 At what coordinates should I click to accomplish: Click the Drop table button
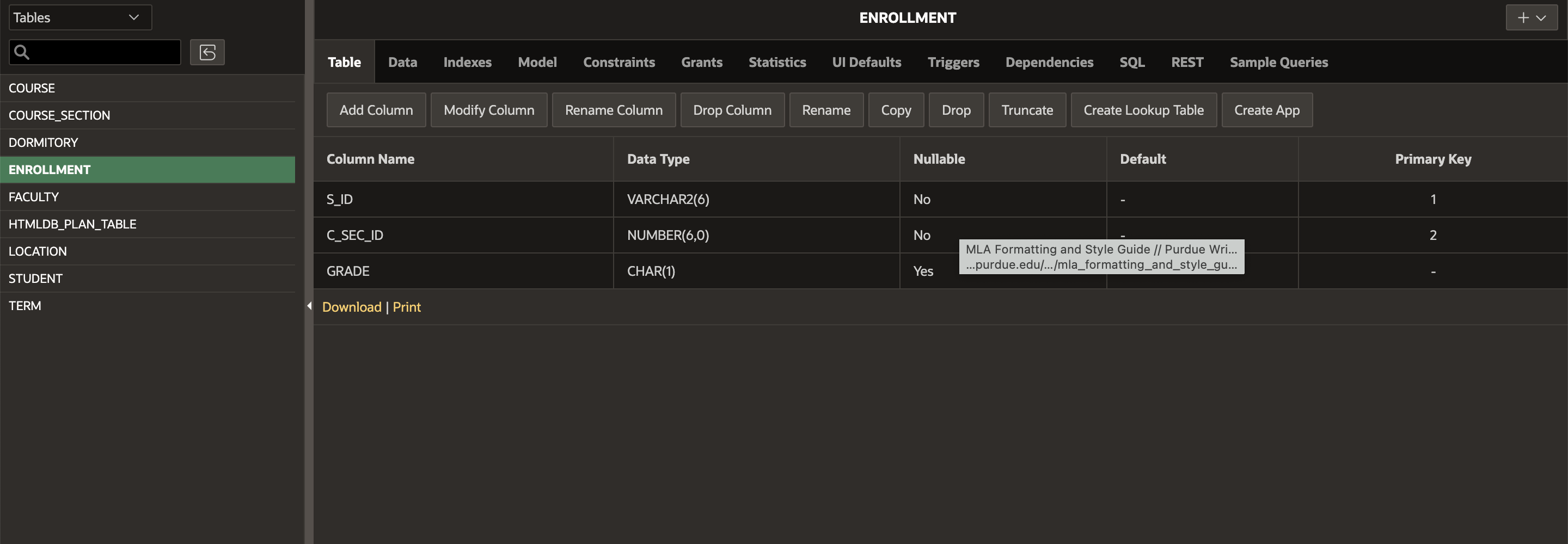(955, 110)
